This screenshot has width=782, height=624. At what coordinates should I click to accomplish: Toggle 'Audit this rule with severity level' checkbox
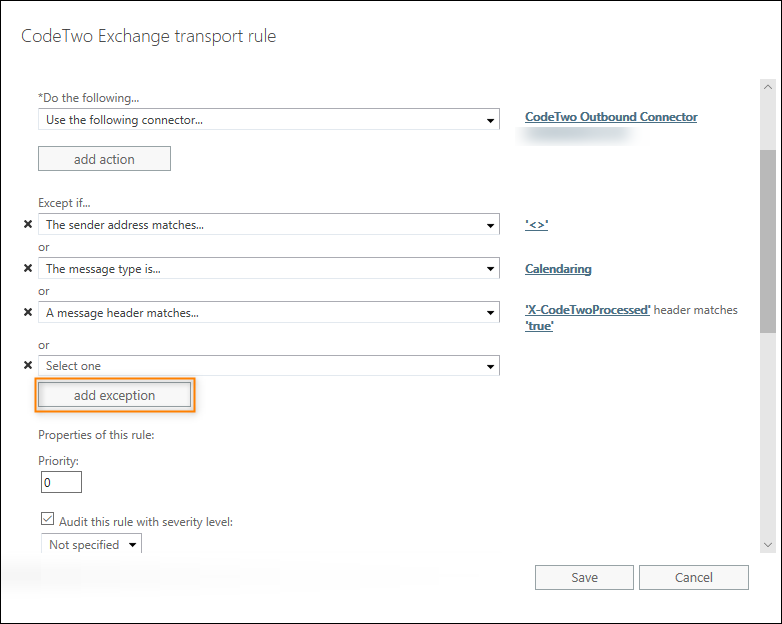pyautogui.click(x=47, y=519)
